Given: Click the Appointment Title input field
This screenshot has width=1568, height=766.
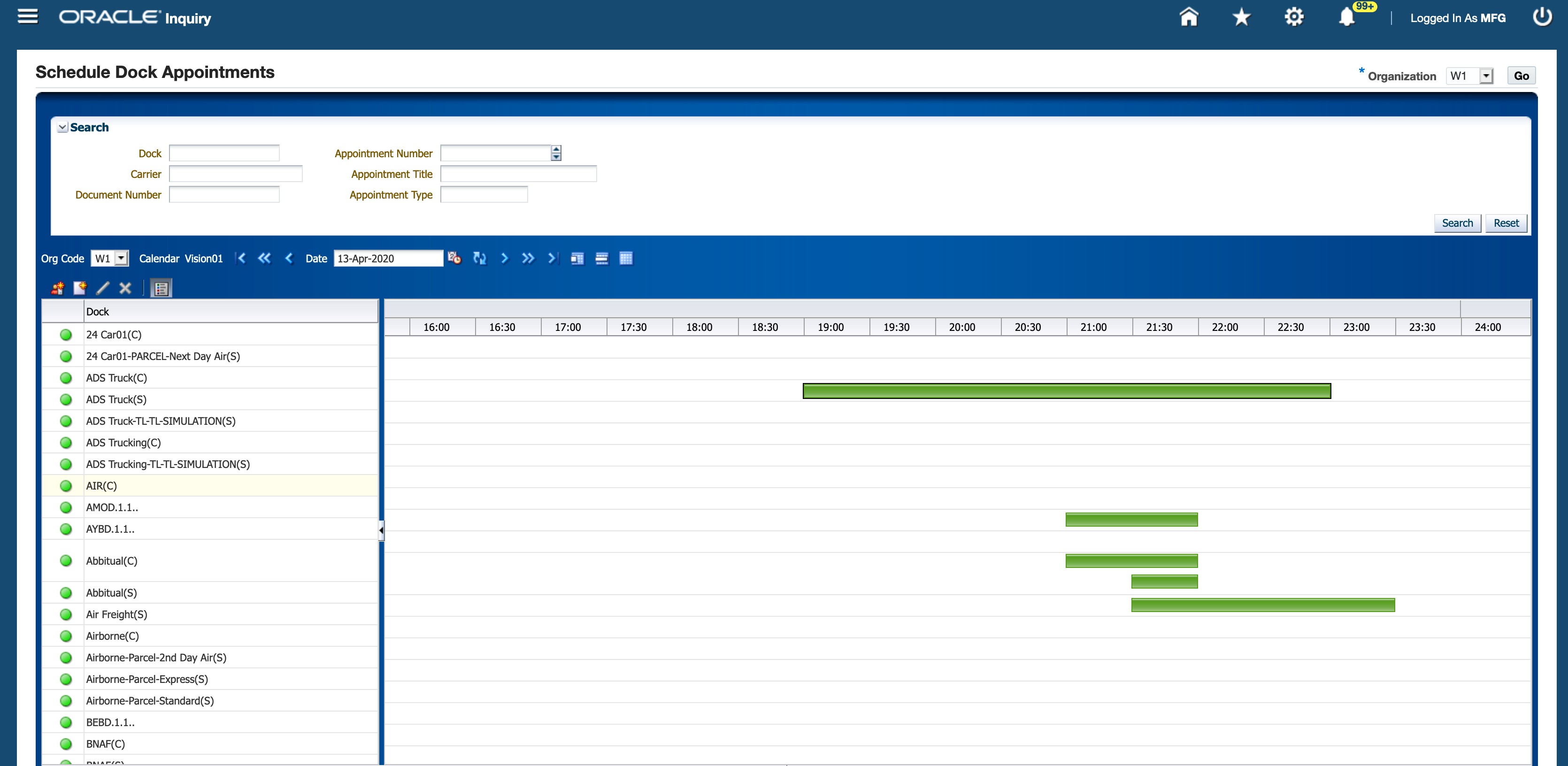Looking at the screenshot, I should pyautogui.click(x=518, y=174).
